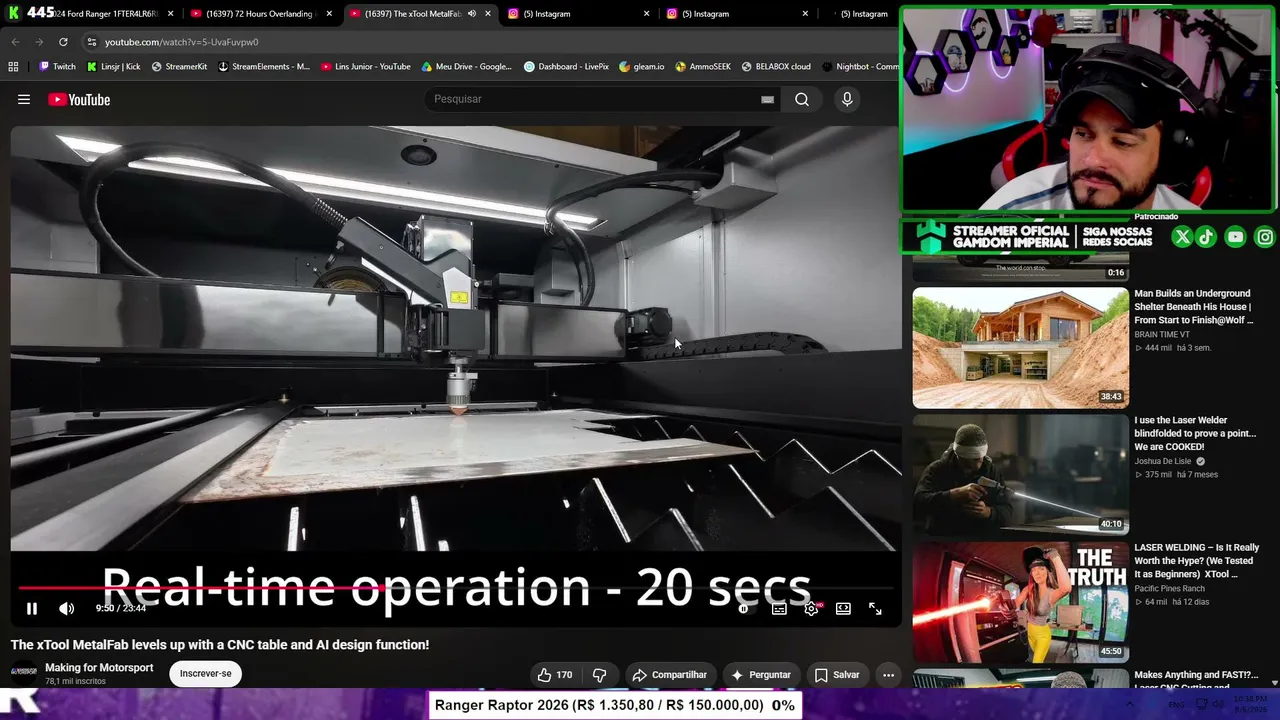Screen dimensions: 1280x720
Task: Open the Lins Junior - YouTube bookmark
Action: click(x=366, y=67)
